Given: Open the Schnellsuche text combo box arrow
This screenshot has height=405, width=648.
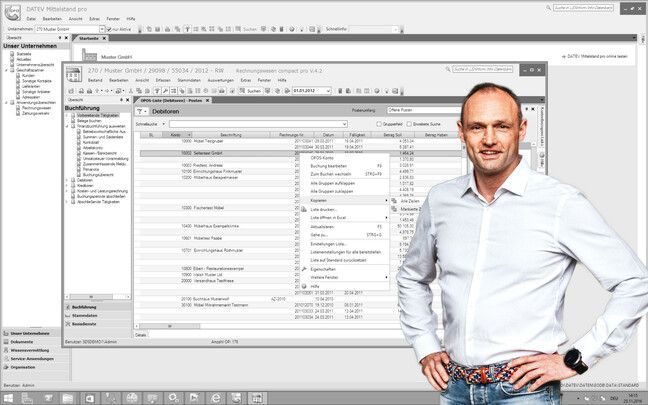Looking at the screenshot, I should point(344,124).
